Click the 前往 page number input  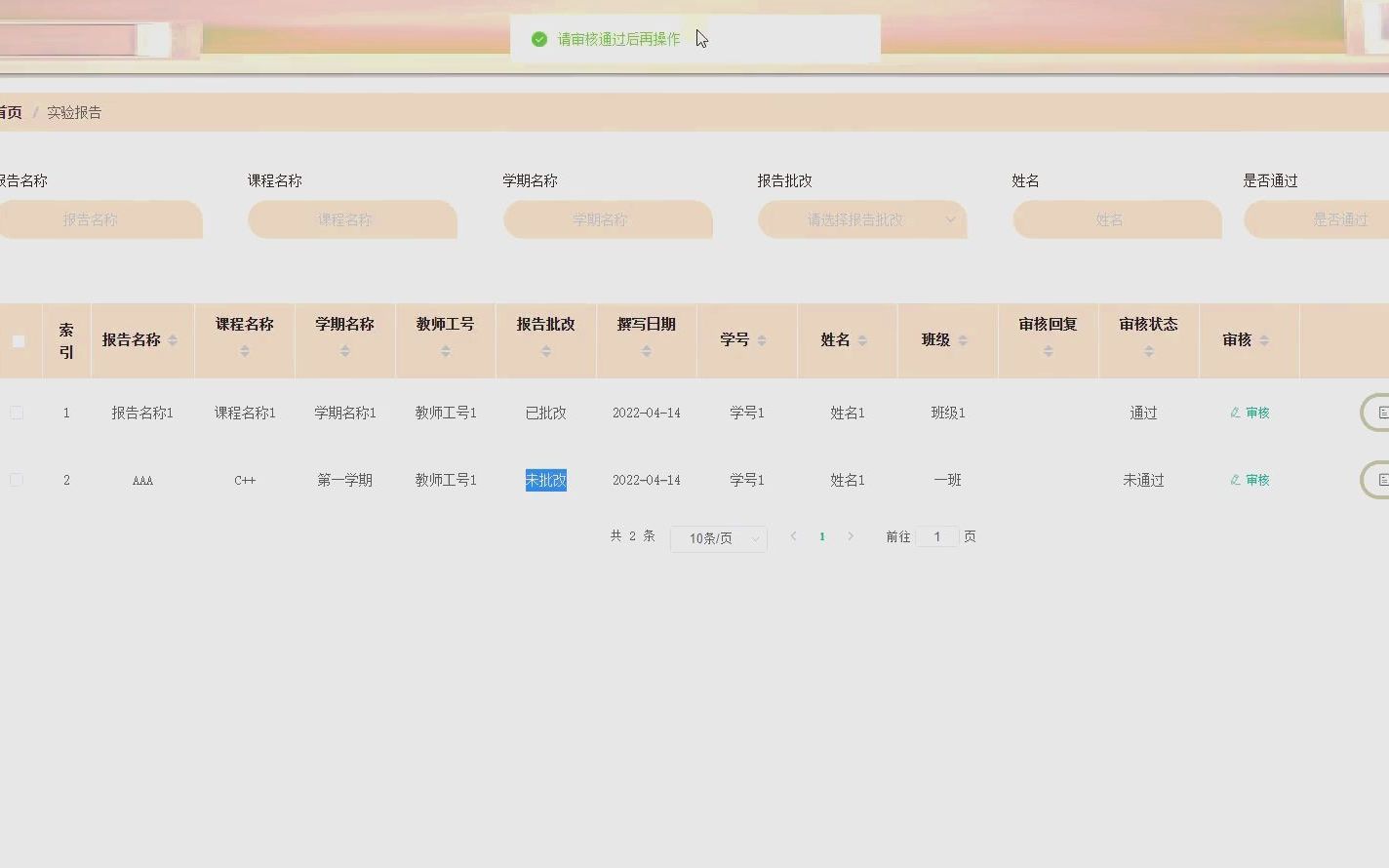pos(937,536)
